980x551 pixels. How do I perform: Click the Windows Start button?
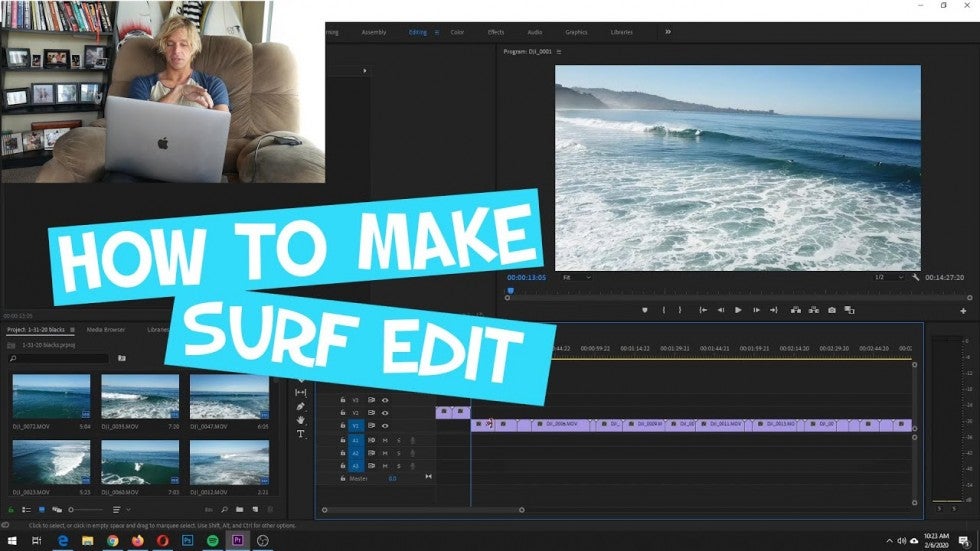coord(12,540)
